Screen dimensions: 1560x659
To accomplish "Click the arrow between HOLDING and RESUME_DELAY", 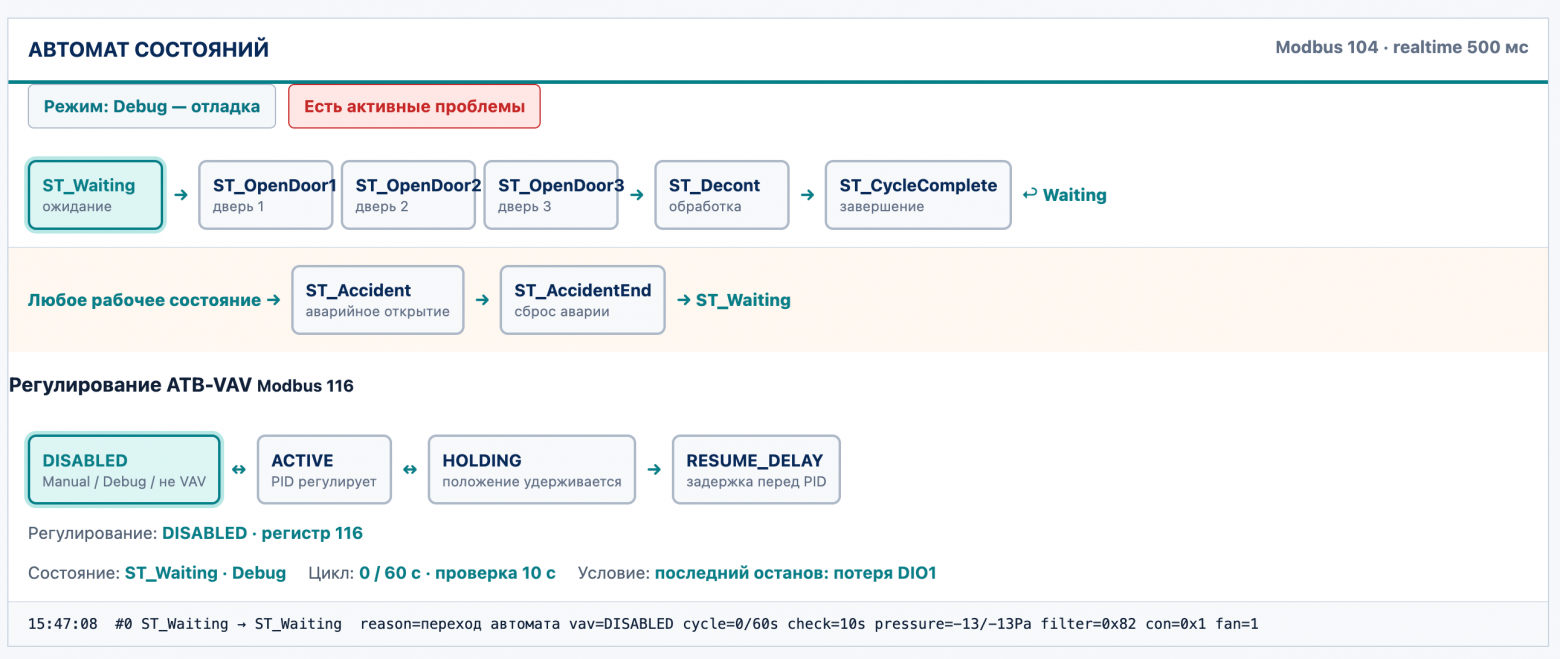I will pyautogui.click(x=654, y=469).
